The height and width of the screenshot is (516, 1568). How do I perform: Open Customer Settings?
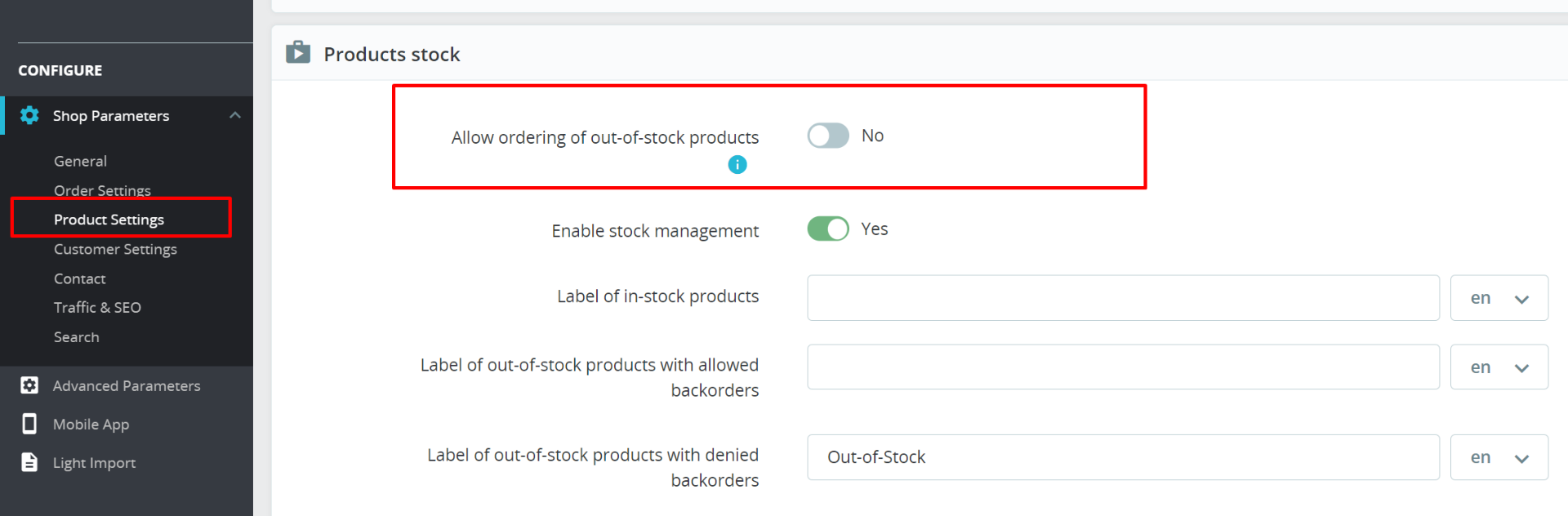click(115, 249)
